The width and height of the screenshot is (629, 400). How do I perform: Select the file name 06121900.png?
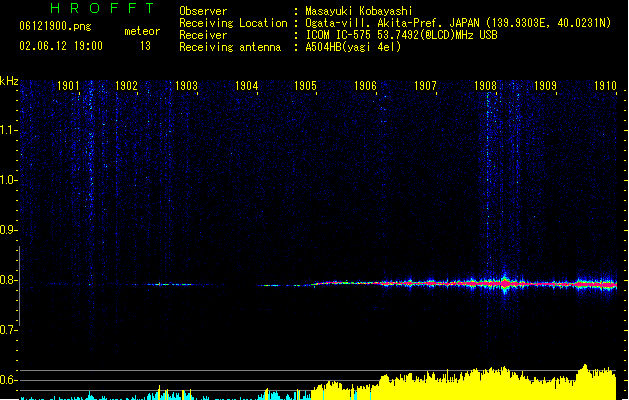point(55,26)
